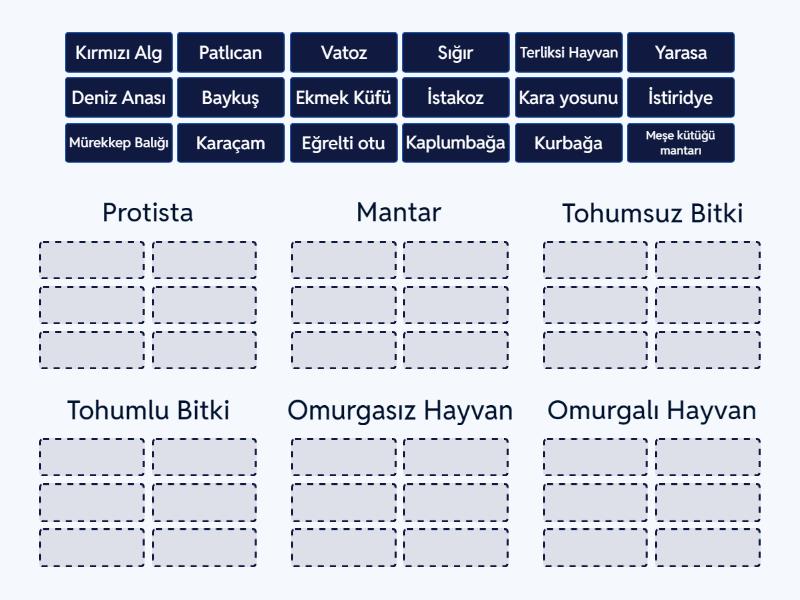Pick the Patlıcan word tile
The image size is (800, 600).
(x=231, y=53)
